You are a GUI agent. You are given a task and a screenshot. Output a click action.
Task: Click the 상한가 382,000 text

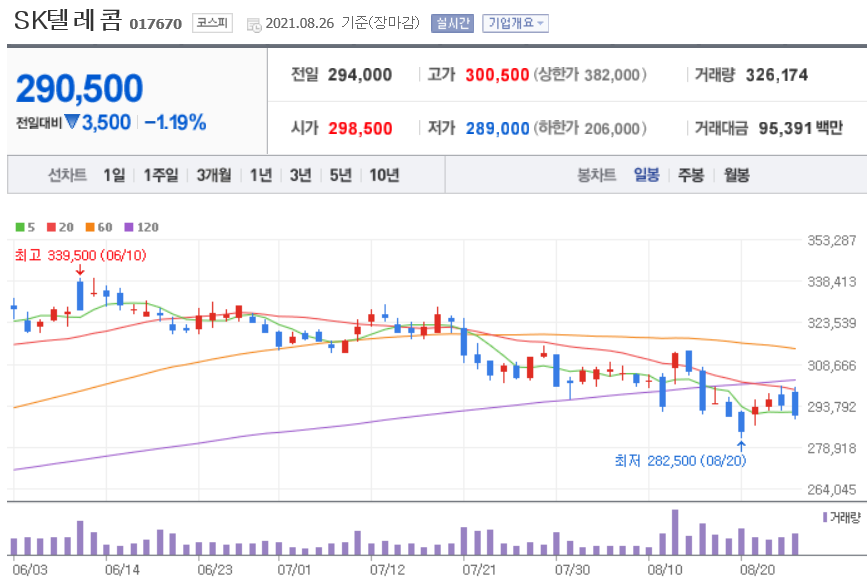[590, 75]
